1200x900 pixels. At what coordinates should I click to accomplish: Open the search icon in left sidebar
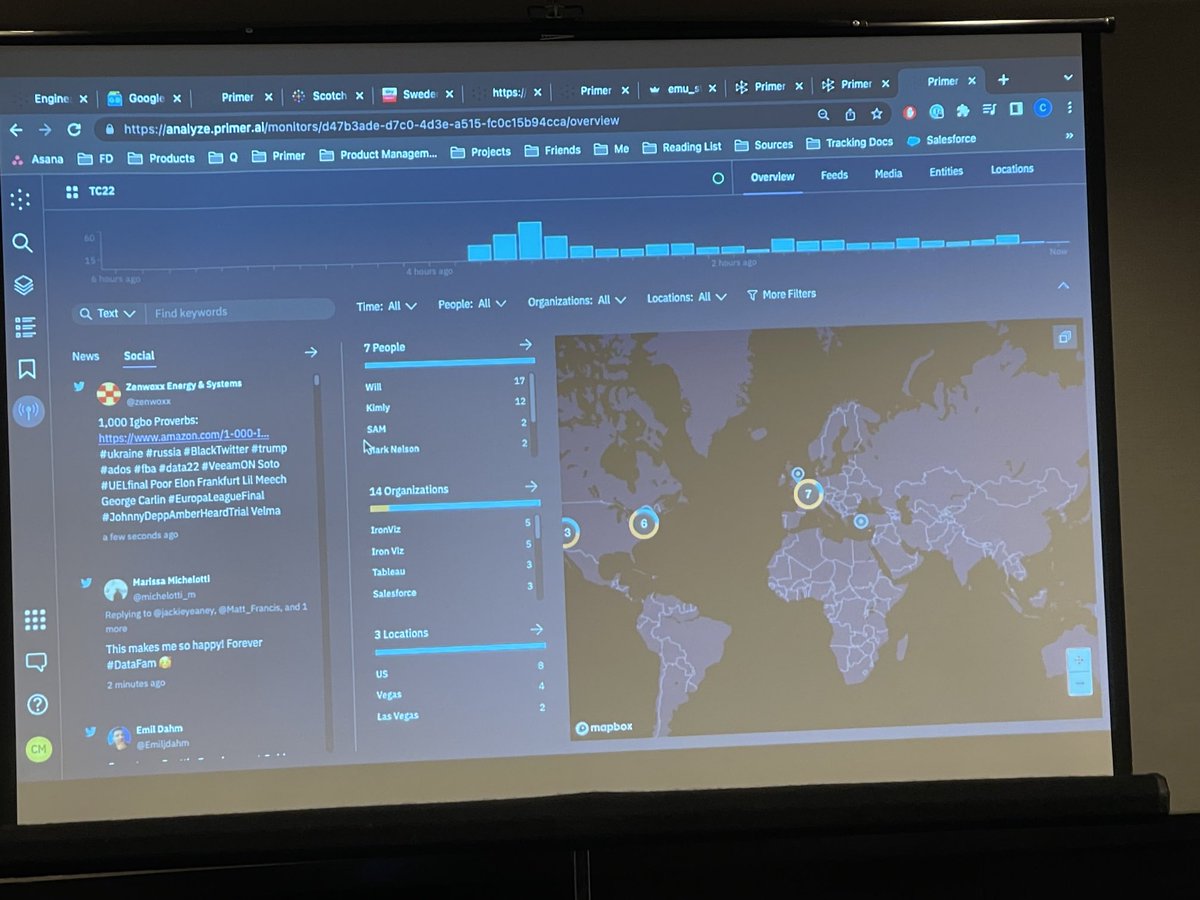click(x=22, y=243)
